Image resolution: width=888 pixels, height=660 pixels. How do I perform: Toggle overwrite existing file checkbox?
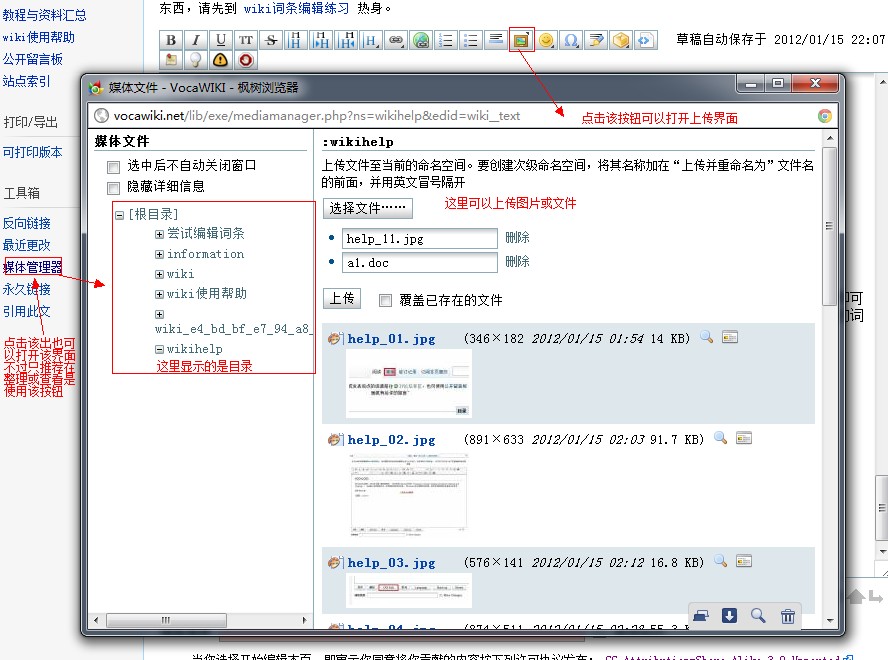click(x=385, y=300)
